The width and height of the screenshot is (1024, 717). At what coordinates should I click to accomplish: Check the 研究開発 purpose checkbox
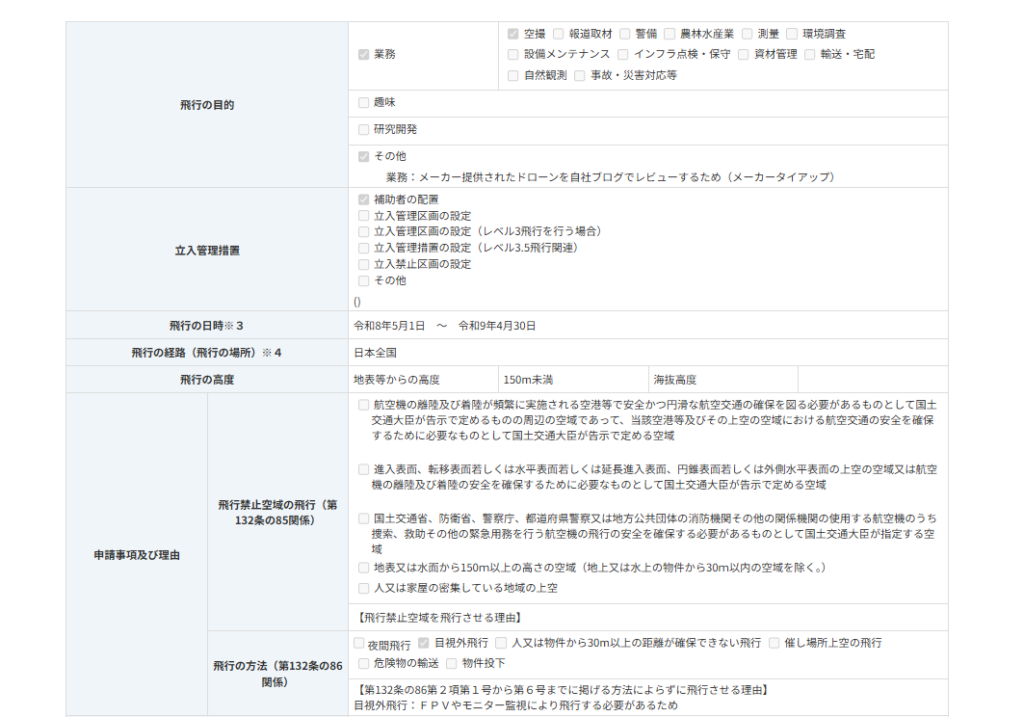364,129
